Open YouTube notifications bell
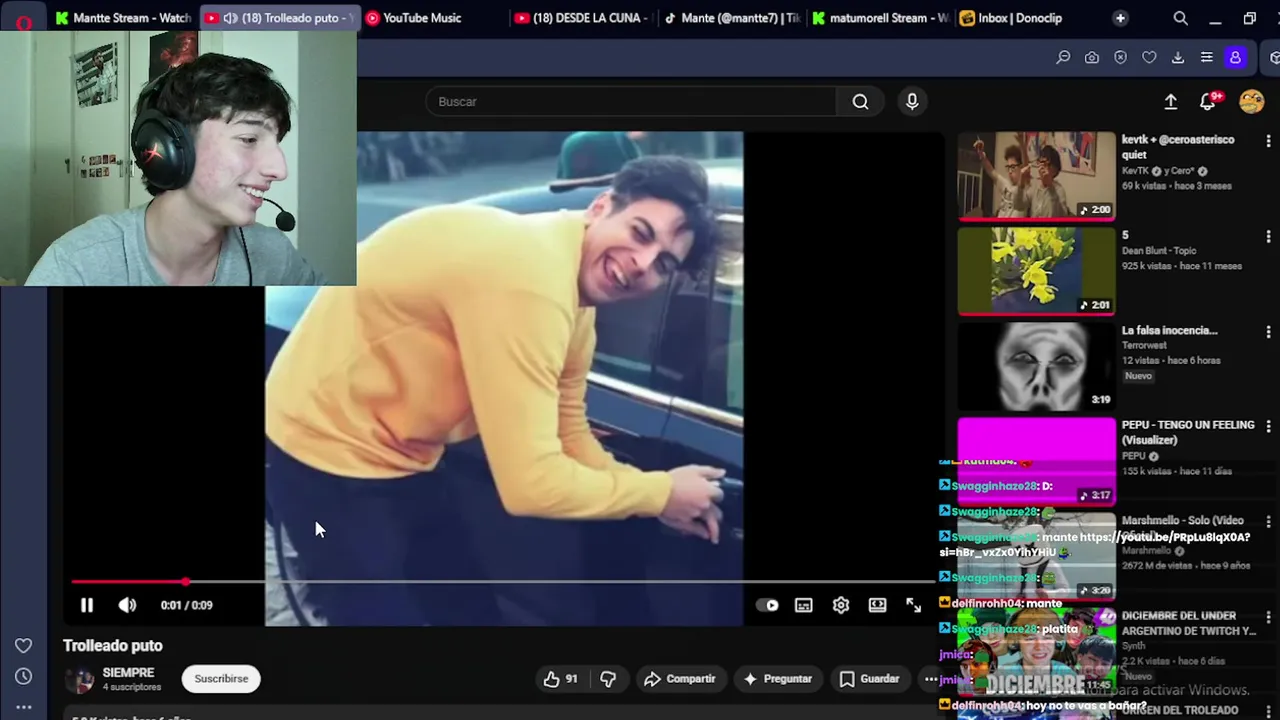This screenshot has width=1280, height=720. tap(1209, 102)
